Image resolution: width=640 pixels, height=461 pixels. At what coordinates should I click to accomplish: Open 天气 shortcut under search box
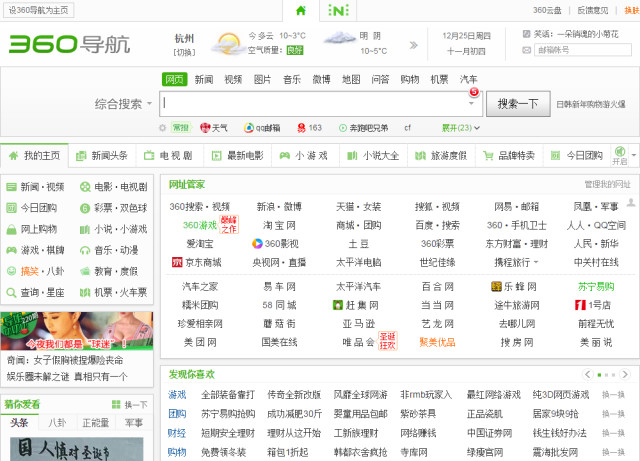[214, 128]
